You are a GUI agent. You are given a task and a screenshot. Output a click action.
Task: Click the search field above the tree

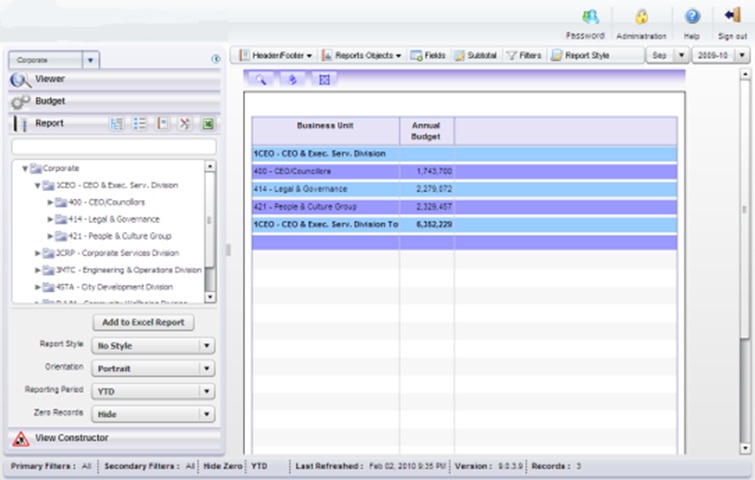[x=114, y=146]
